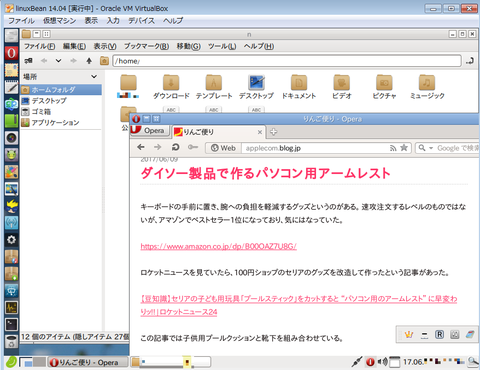
Task: Open the ロケットニュース24 article link
Action: [299, 305]
